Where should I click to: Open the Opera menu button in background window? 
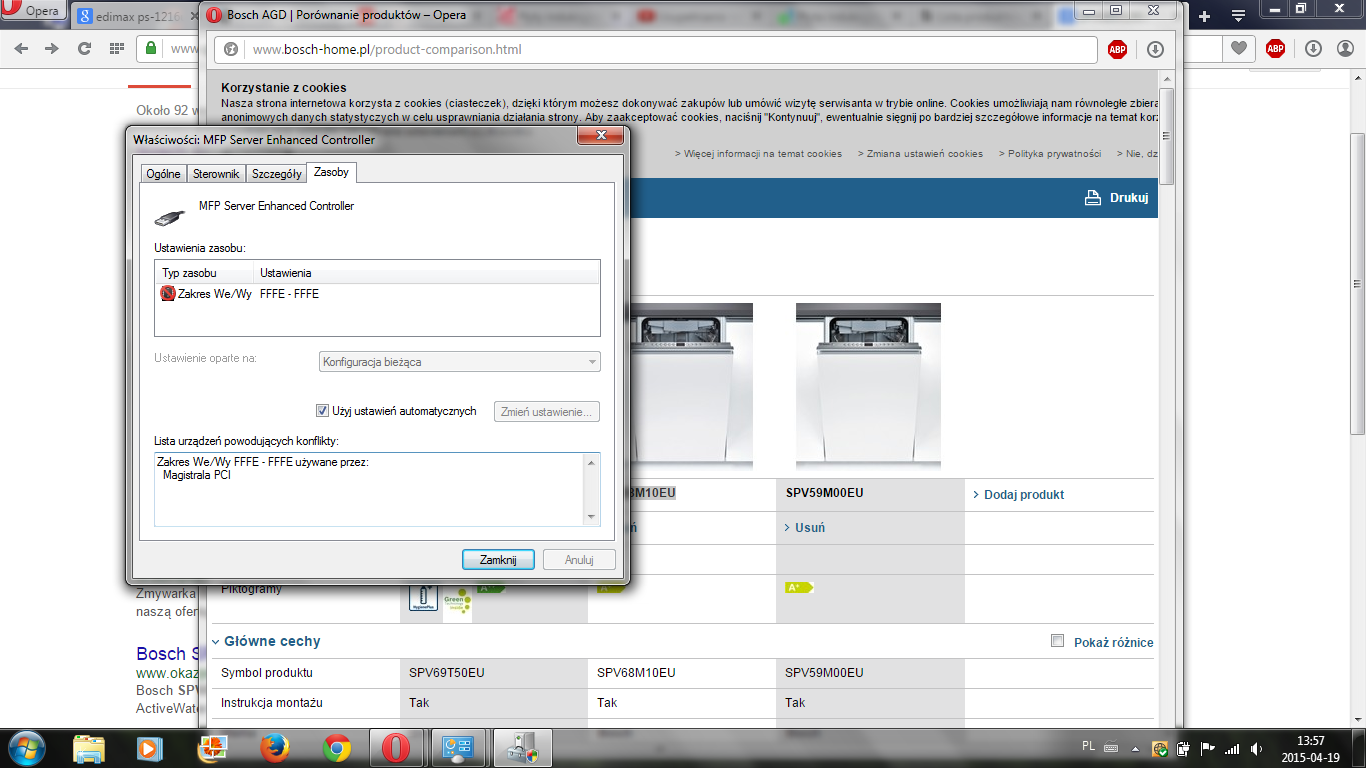(32, 12)
